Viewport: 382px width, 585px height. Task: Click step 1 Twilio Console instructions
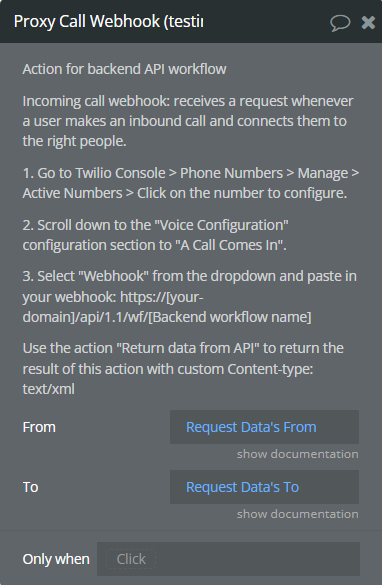(x=191, y=183)
